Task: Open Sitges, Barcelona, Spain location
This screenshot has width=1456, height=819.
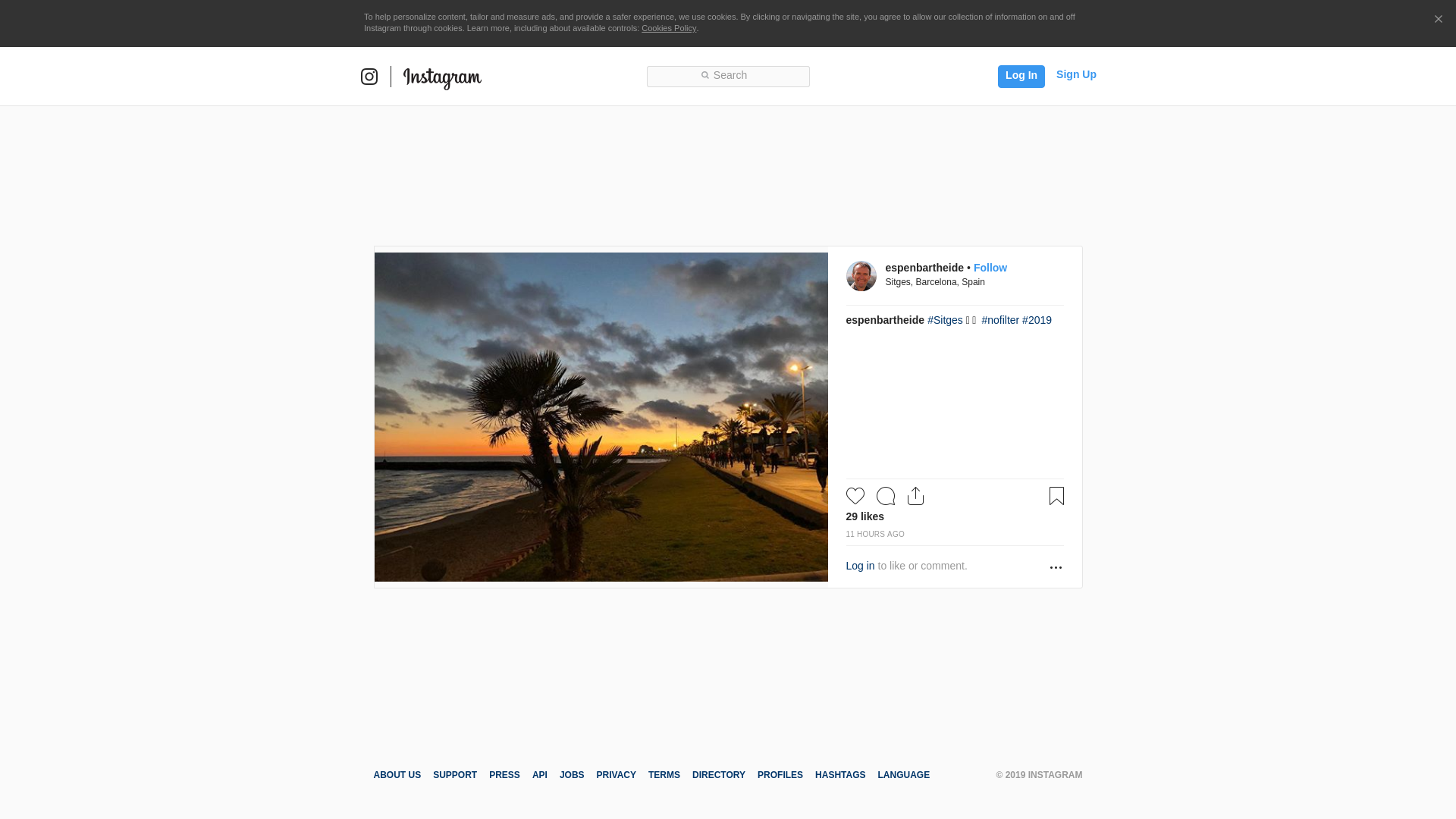Action: pyautogui.click(x=935, y=282)
